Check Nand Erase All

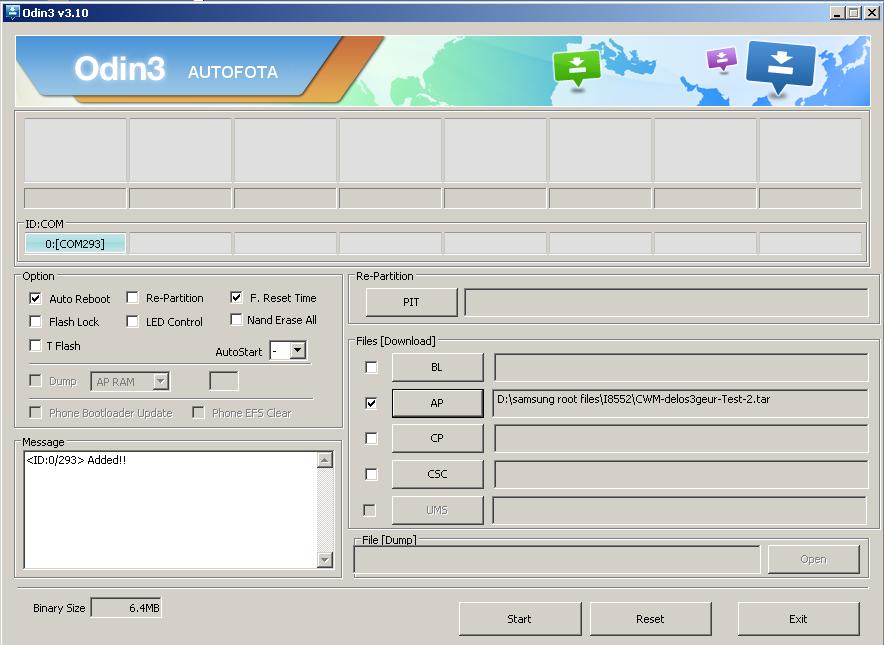coord(236,320)
